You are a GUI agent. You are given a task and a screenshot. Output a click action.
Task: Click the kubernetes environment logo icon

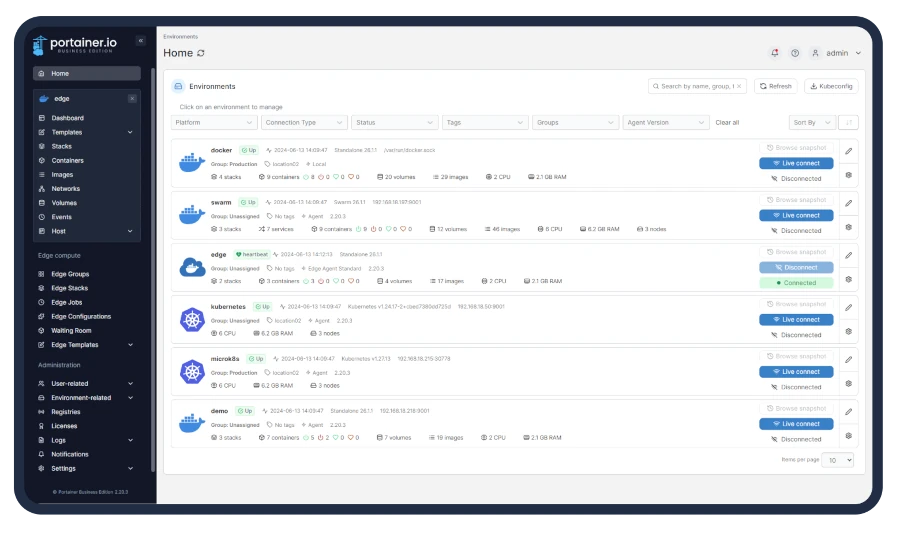[x=192, y=320]
